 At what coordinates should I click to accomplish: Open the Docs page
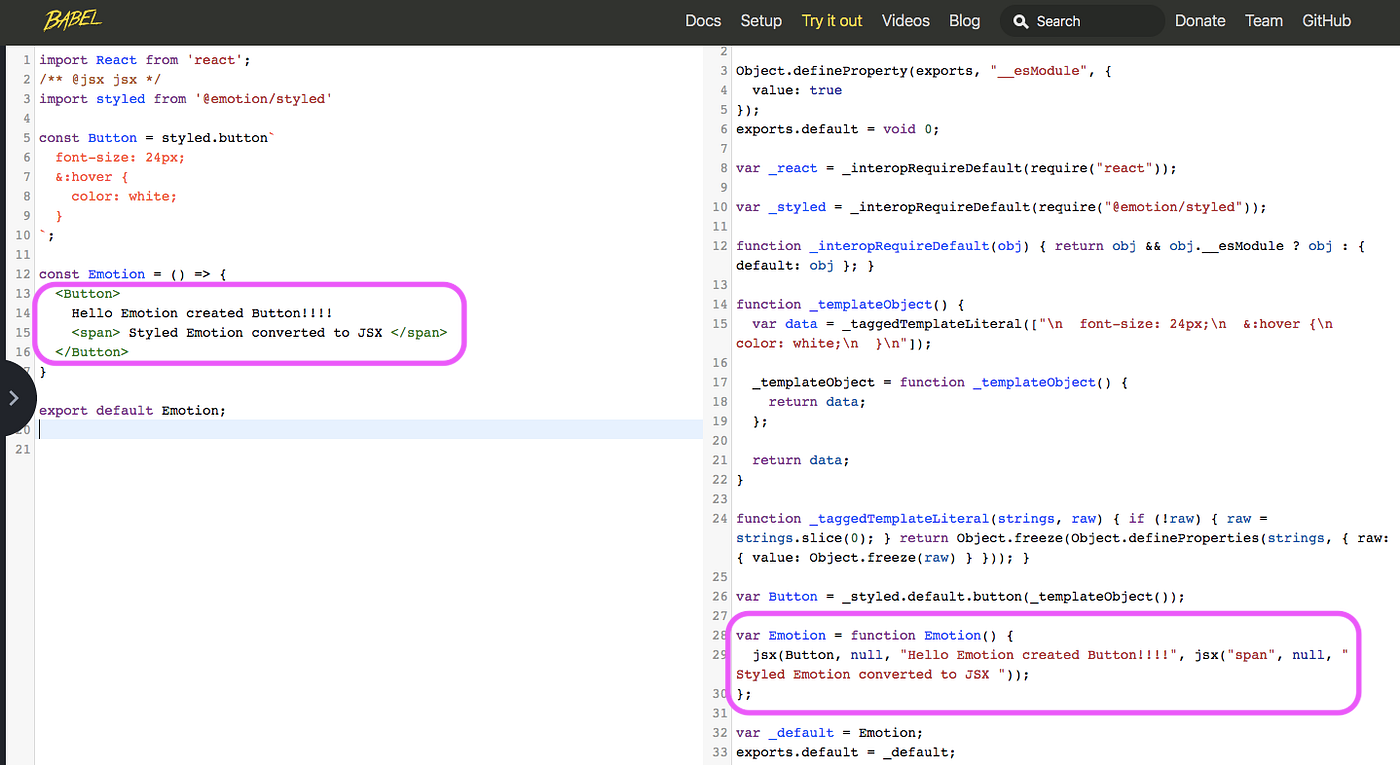(703, 20)
